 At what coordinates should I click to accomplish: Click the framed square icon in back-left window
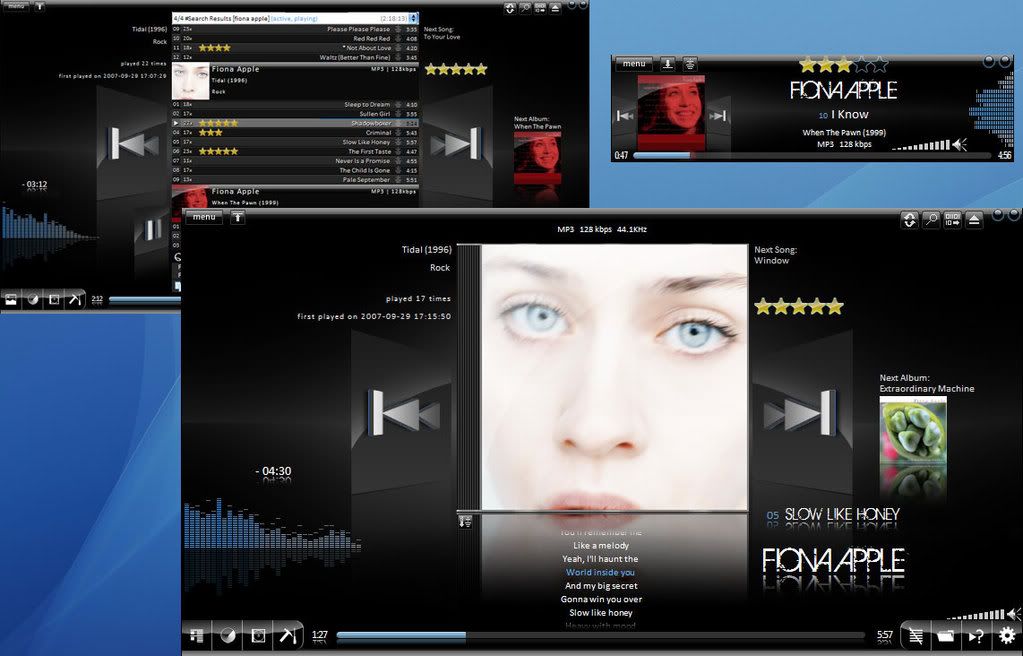tap(54, 300)
